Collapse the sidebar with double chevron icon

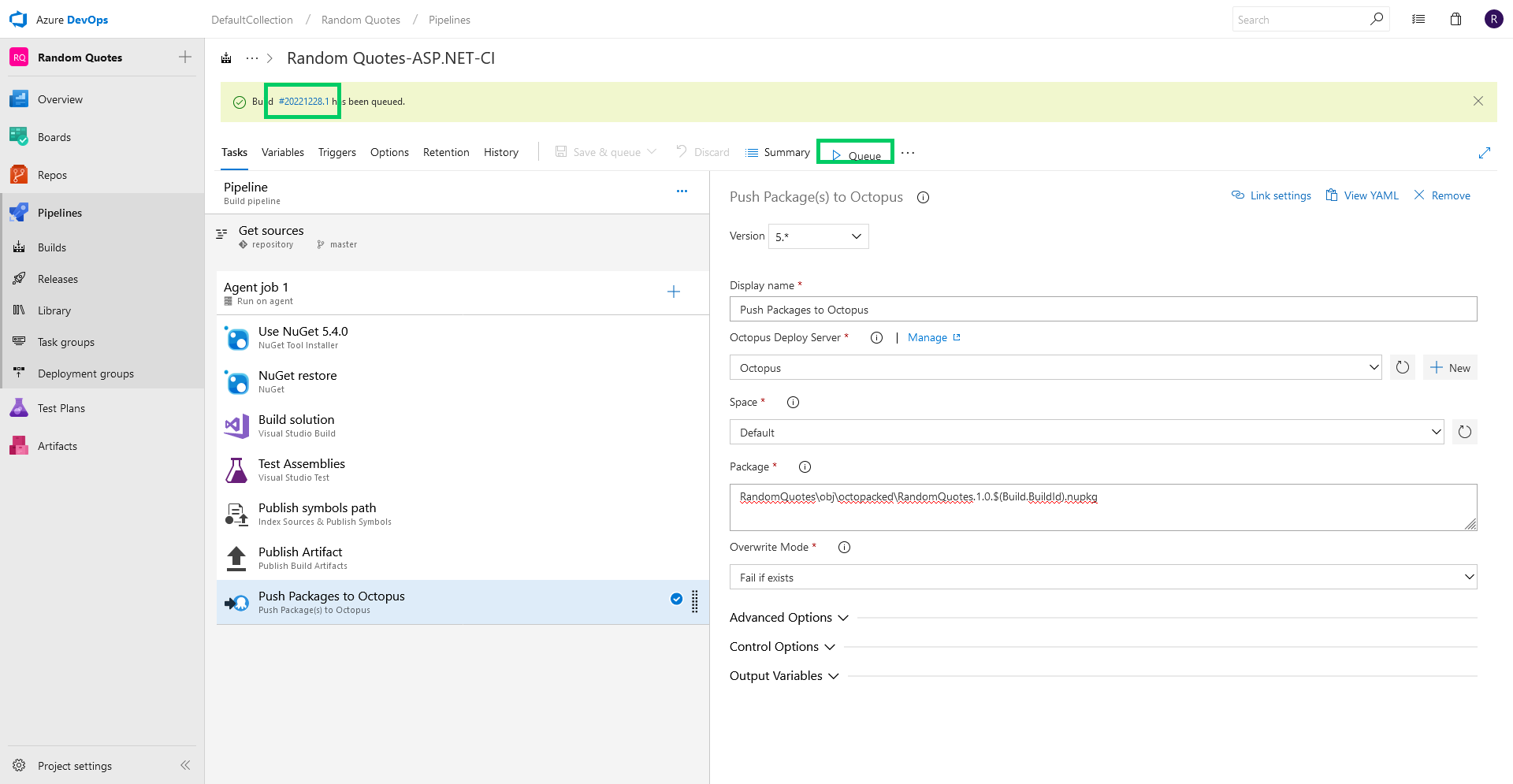tap(185, 765)
